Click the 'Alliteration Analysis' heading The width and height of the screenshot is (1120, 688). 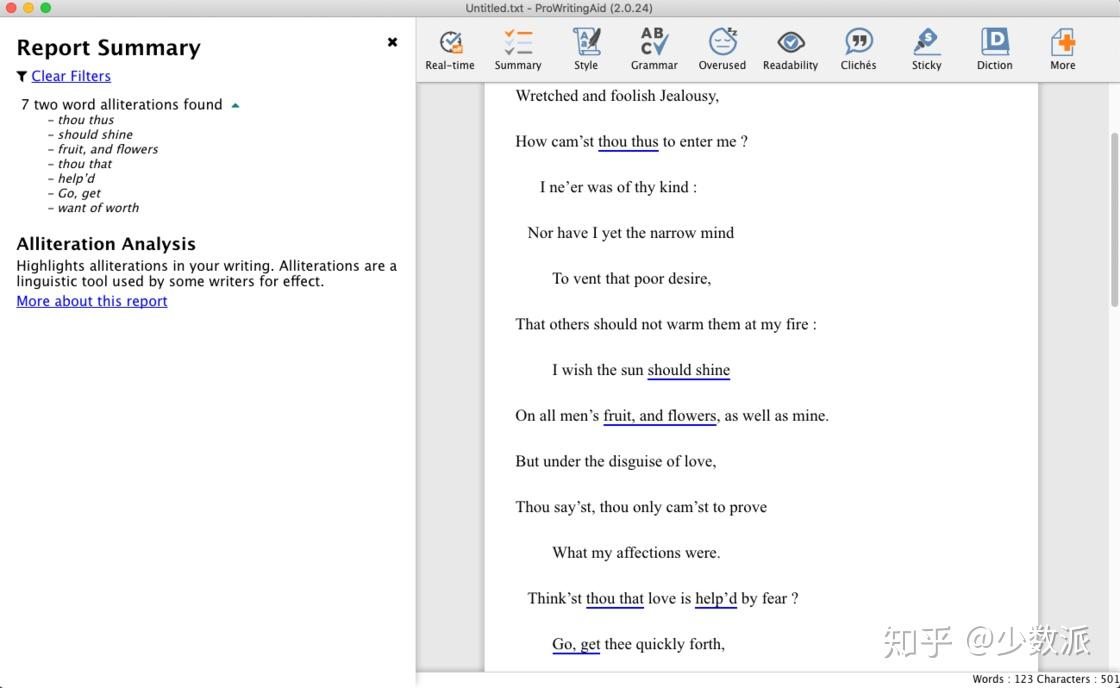(x=106, y=244)
